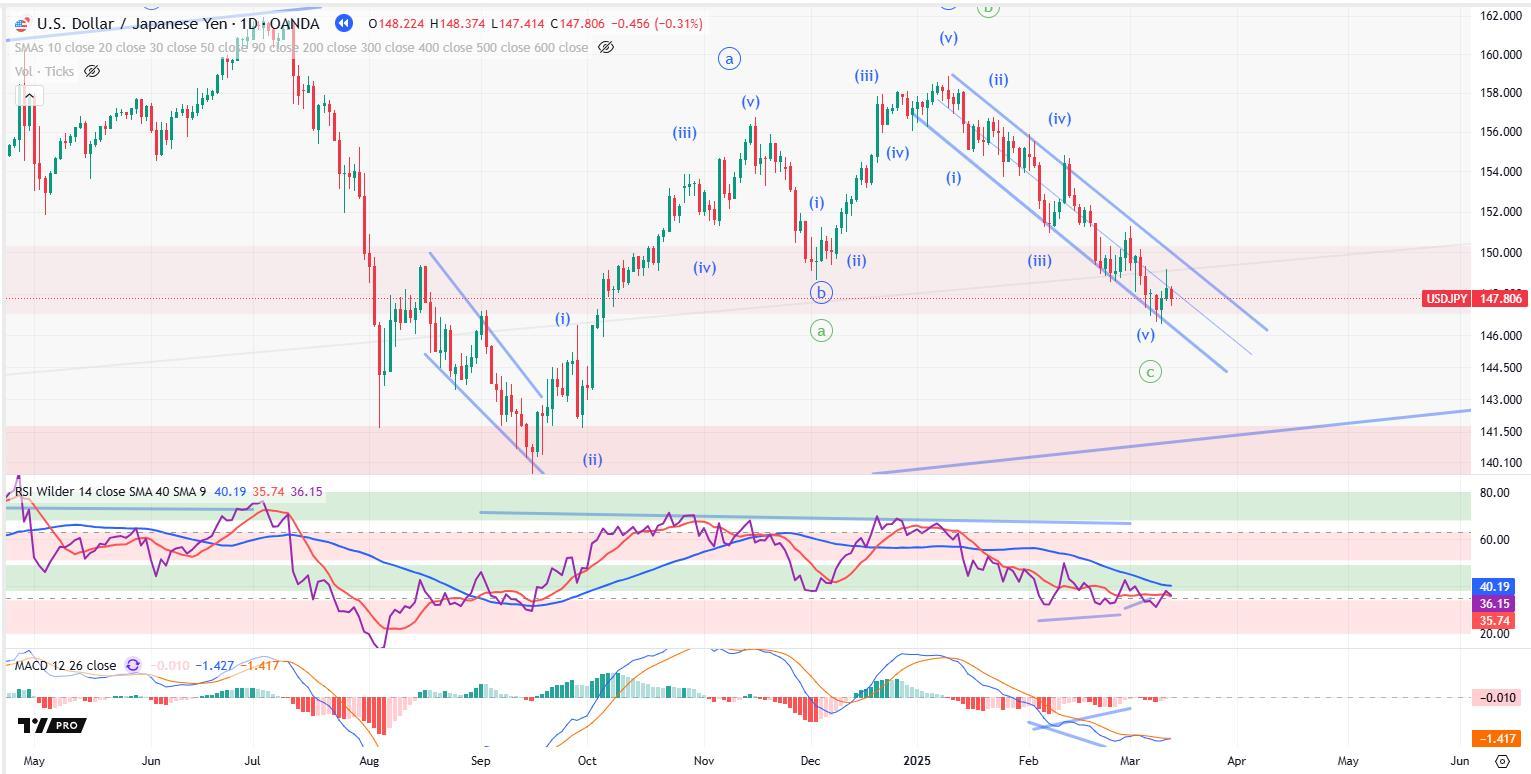Click the green circled 'a' wave label
This screenshot has width=1531, height=774.
tap(821, 331)
